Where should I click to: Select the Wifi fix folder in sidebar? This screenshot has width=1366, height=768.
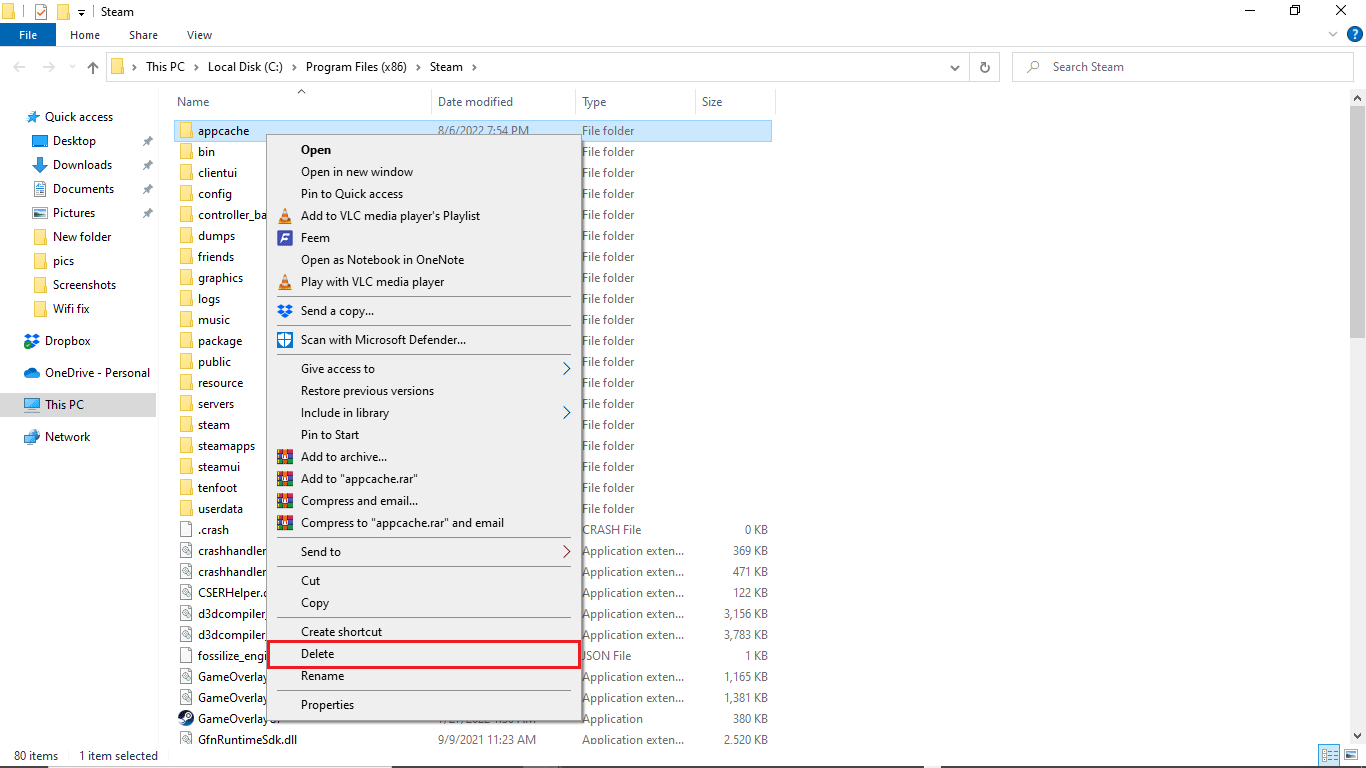coord(71,309)
